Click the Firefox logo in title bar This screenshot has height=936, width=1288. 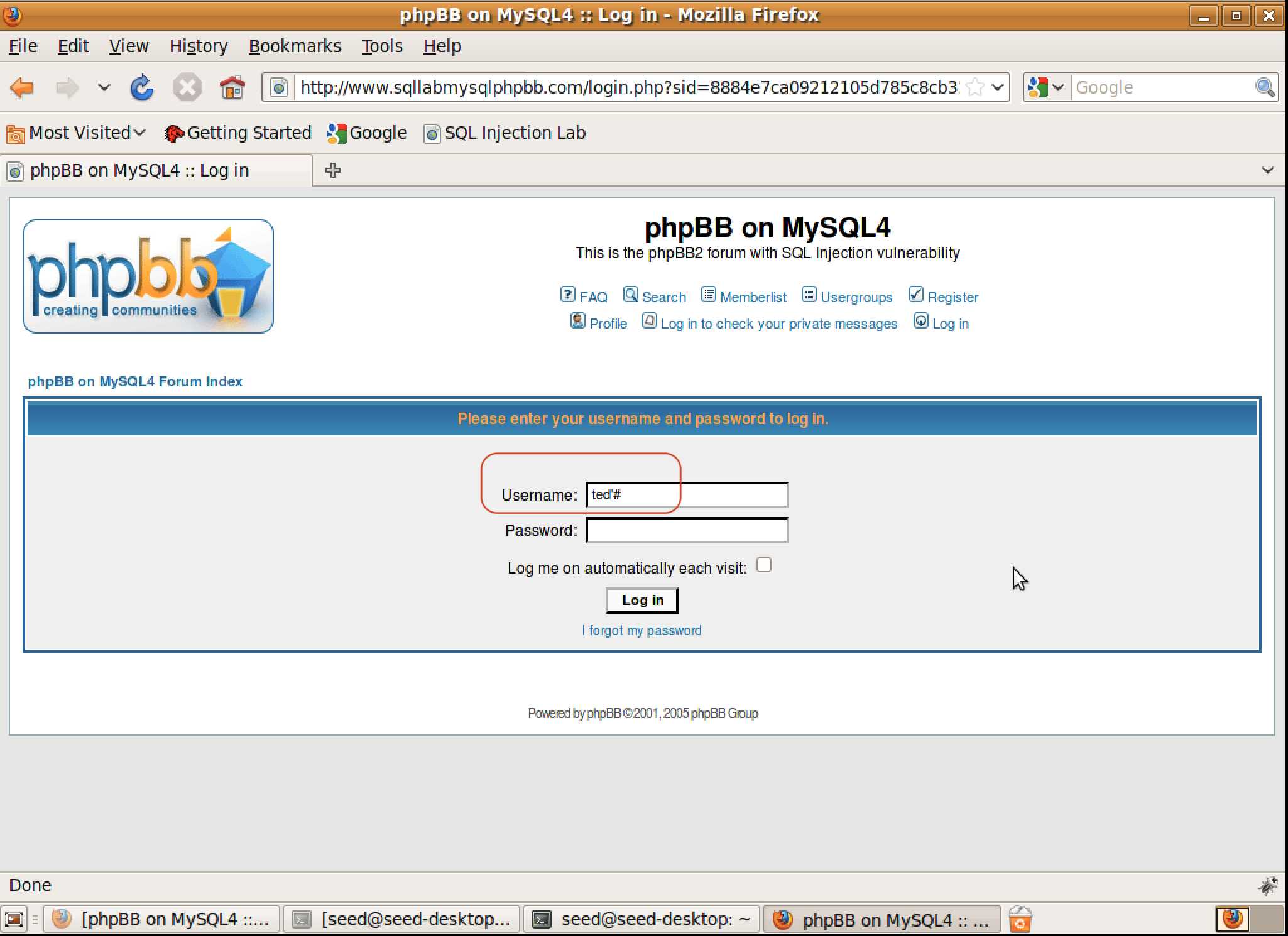coord(12,14)
